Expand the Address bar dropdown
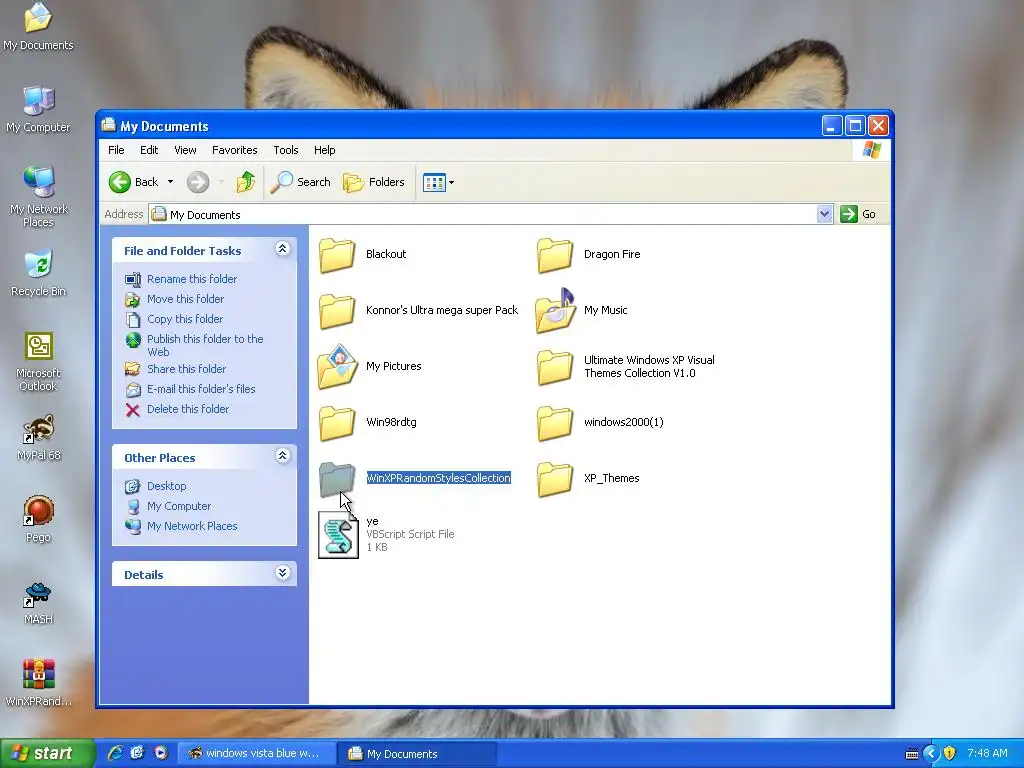This screenshot has height=768, width=1024. [824, 214]
